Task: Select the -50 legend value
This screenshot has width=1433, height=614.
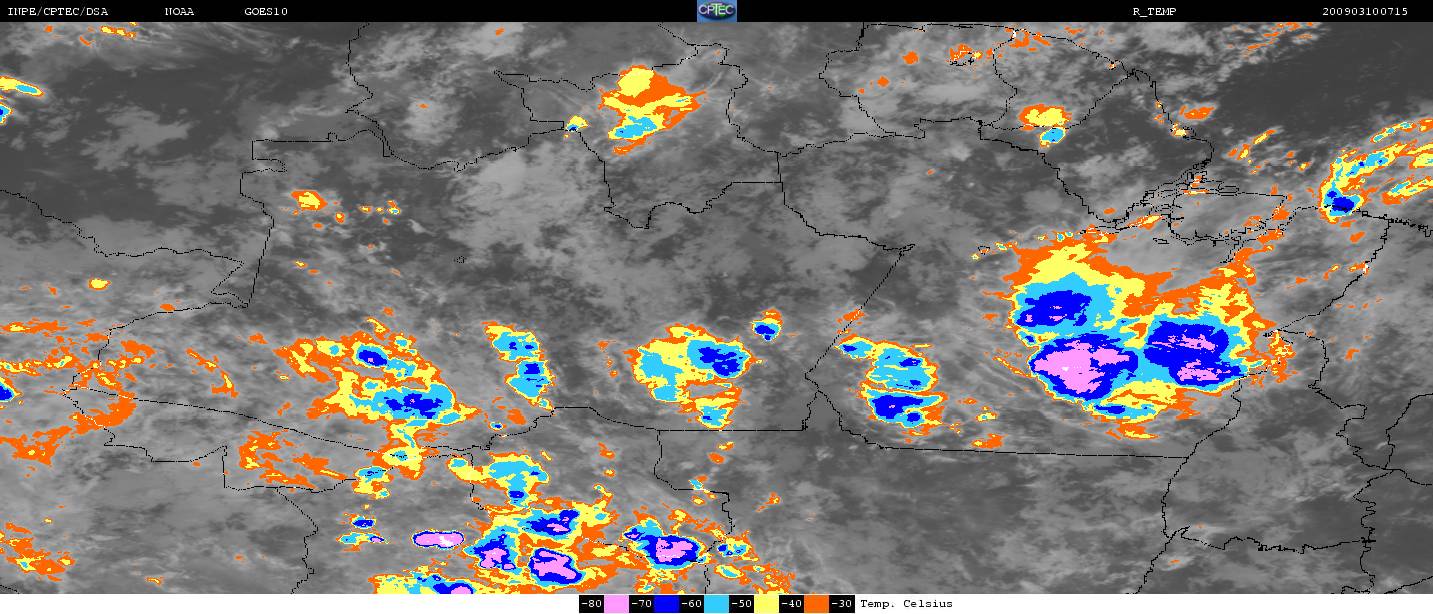Action: [x=741, y=604]
